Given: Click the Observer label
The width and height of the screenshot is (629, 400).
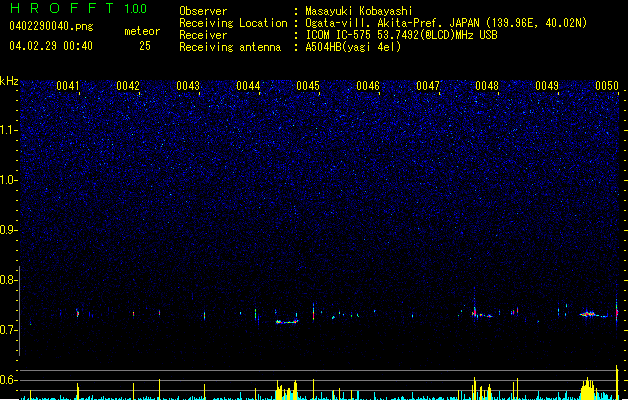Looking at the screenshot, I should (203, 11).
